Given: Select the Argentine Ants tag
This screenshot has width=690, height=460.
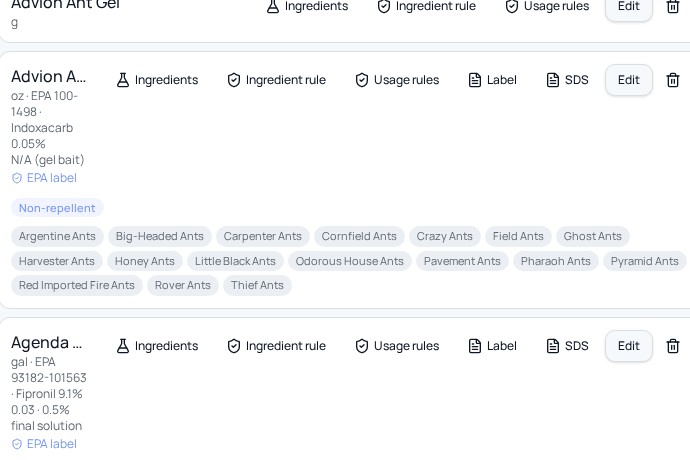Looking at the screenshot, I should point(57,236).
